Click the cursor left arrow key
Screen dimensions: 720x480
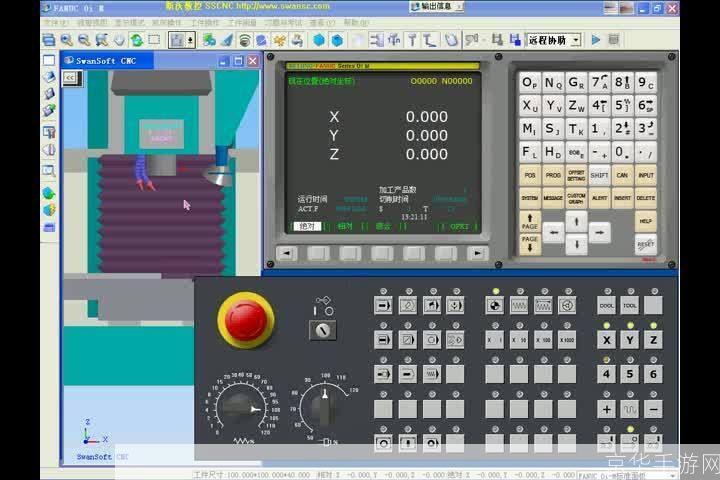pos(554,233)
